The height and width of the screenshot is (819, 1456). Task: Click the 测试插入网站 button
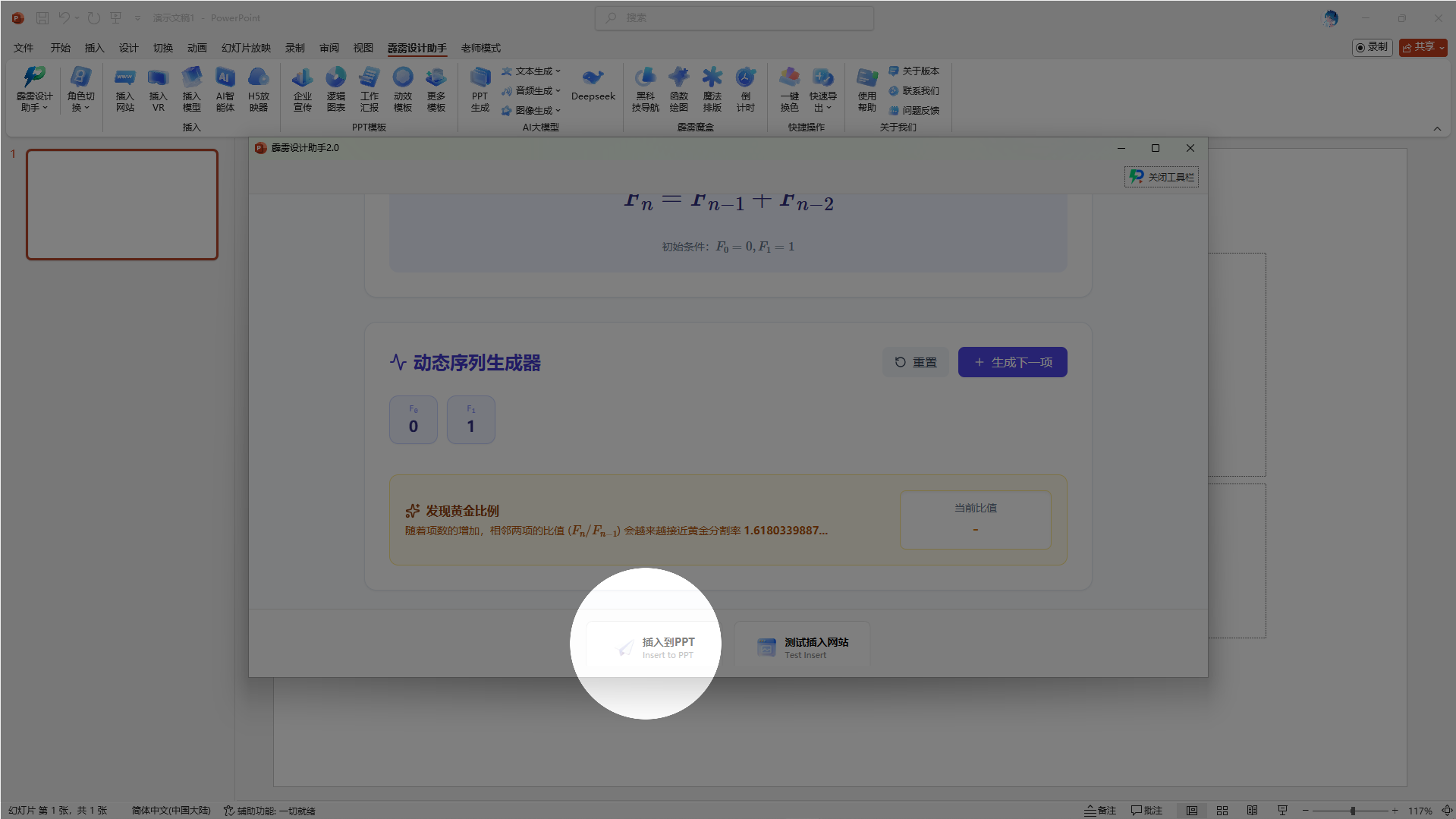(x=802, y=647)
